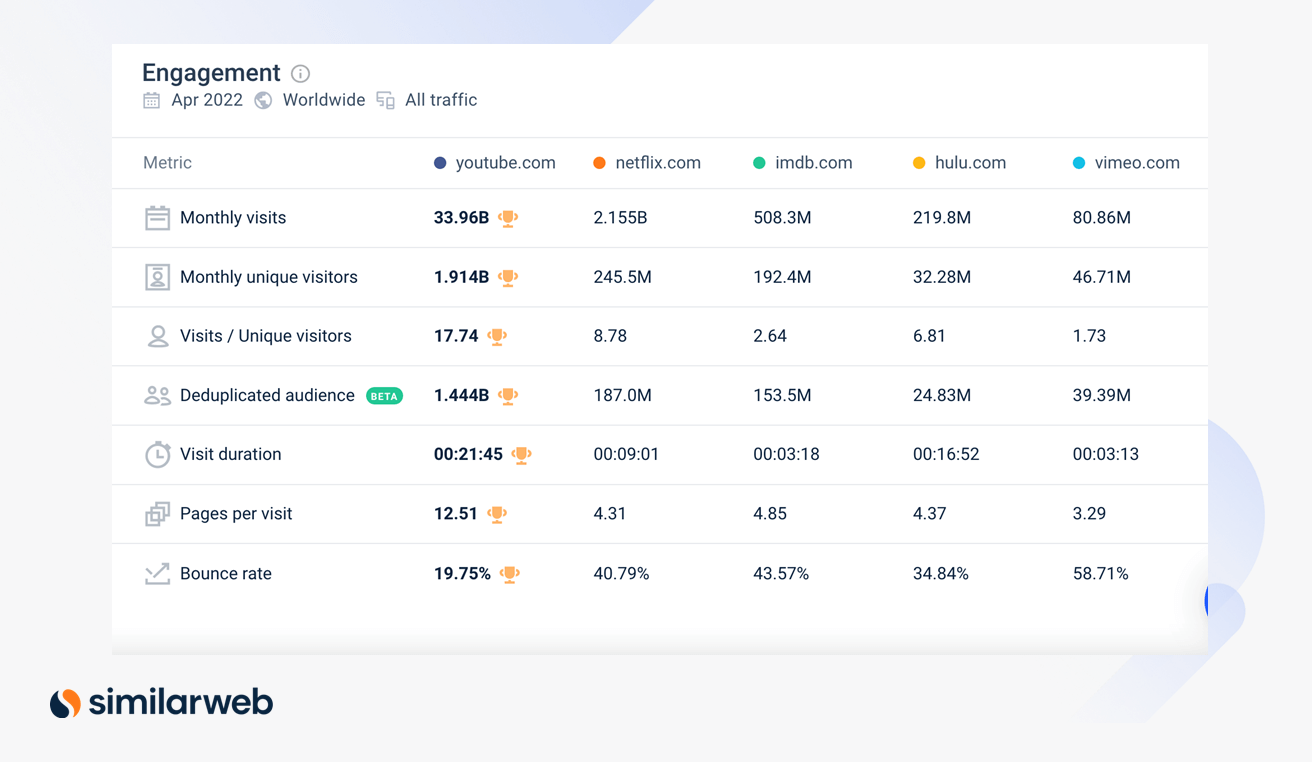Click the blue circular widget on the right edge
The height and width of the screenshot is (762, 1312).
(1207, 601)
